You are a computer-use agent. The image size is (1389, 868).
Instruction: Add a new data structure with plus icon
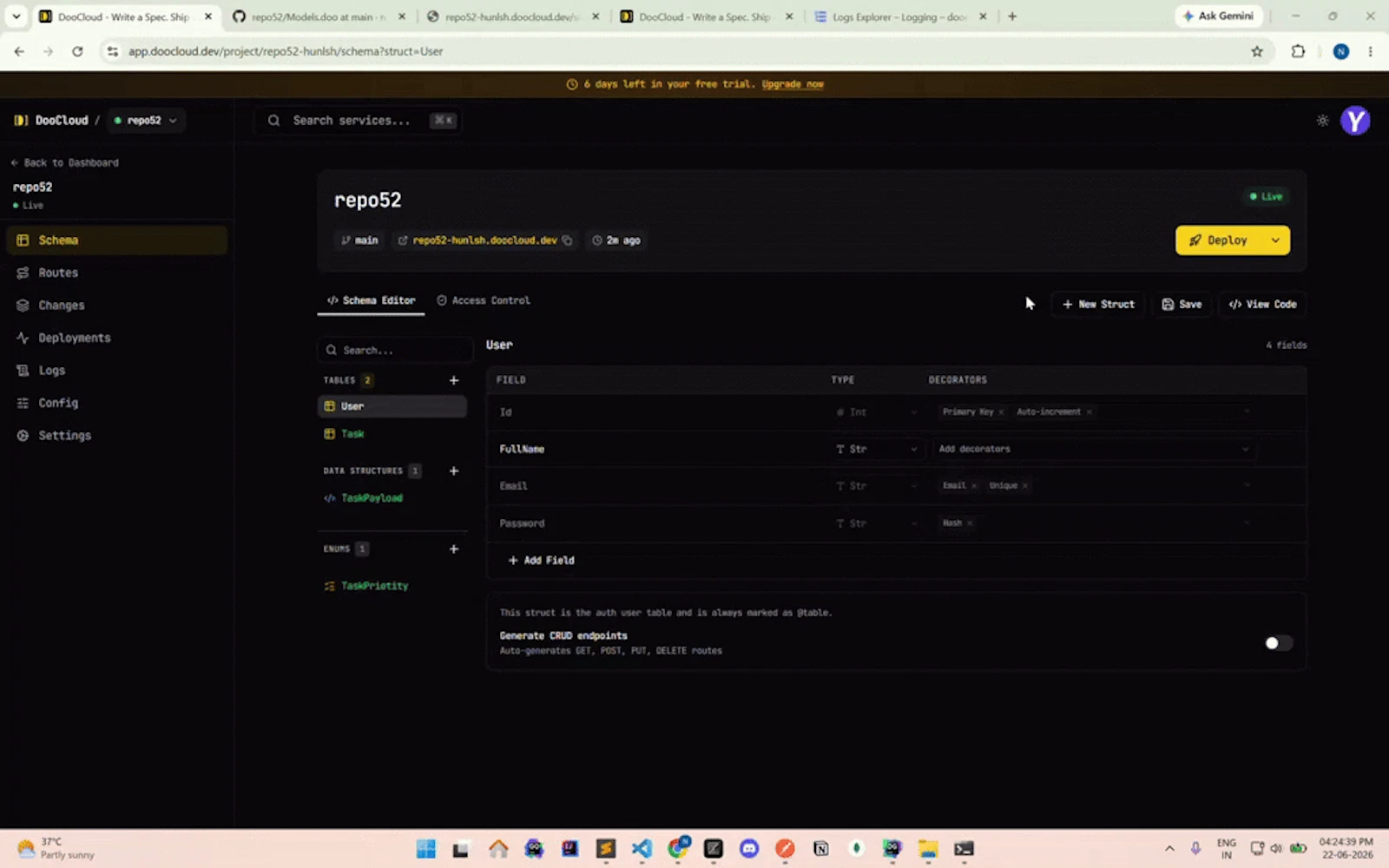point(453,470)
